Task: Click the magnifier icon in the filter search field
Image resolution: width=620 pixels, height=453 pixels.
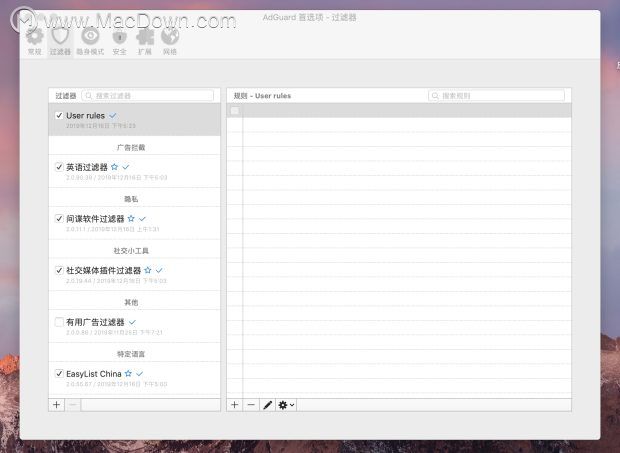Action: 89,96
